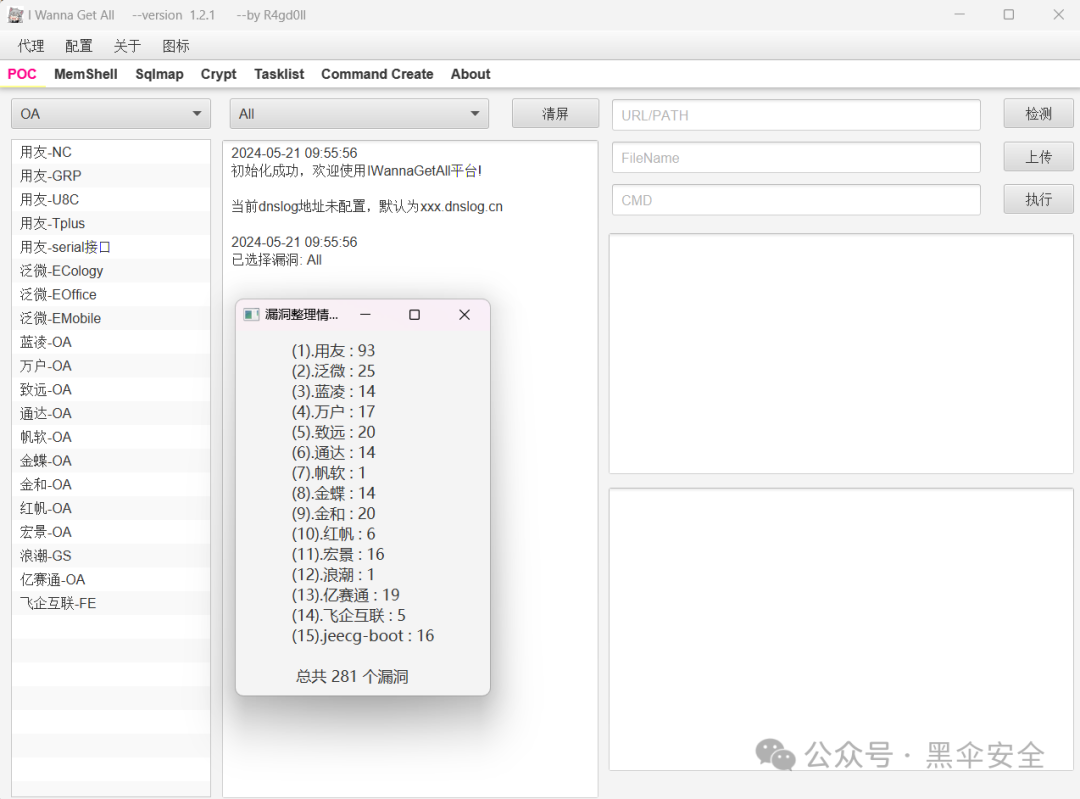The height and width of the screenshot is (799, 1080).
Task: Open the 代理 menu
Action: (31, 46)
